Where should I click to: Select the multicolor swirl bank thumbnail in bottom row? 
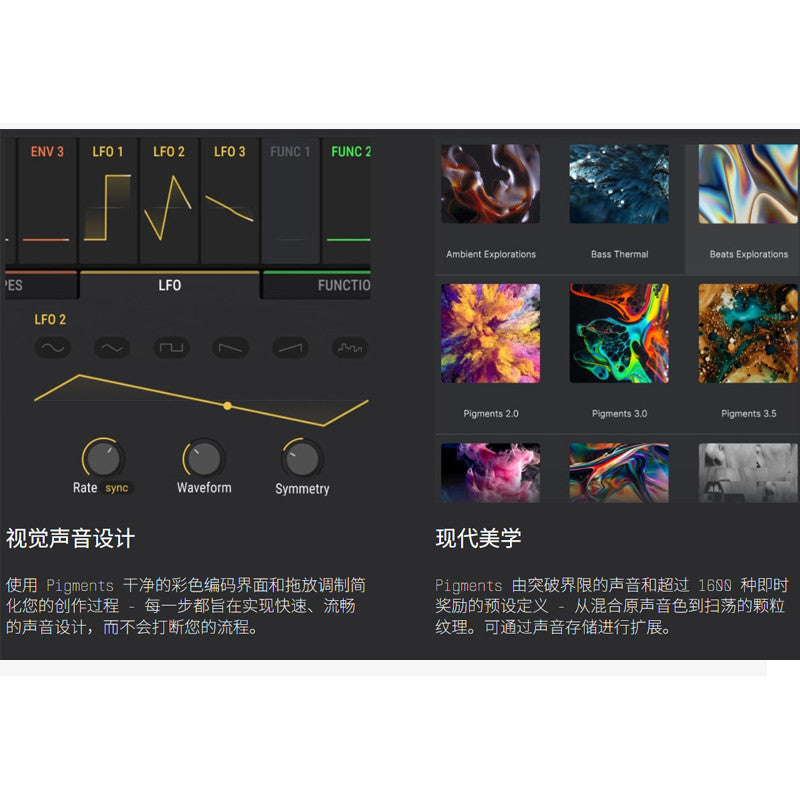click(x=619, y=473)
